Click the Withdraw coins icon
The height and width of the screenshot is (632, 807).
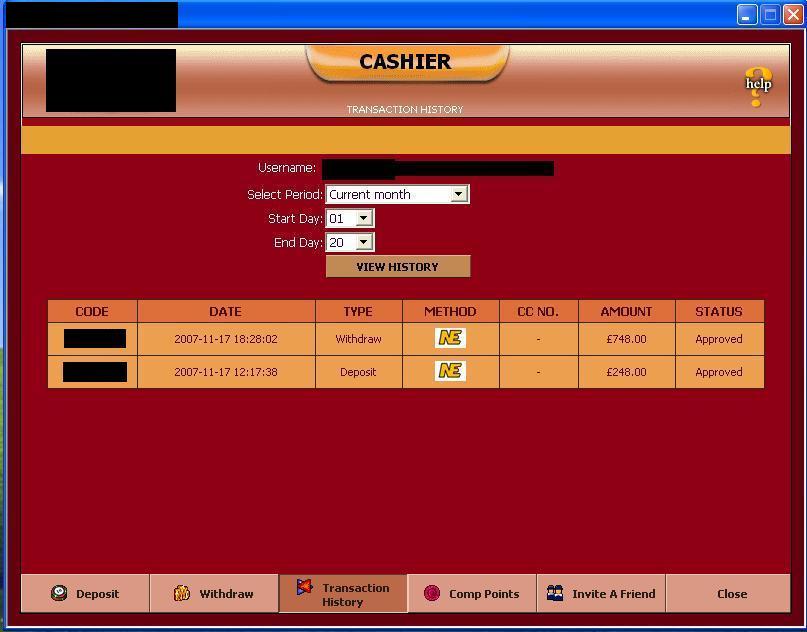[182, 593]
